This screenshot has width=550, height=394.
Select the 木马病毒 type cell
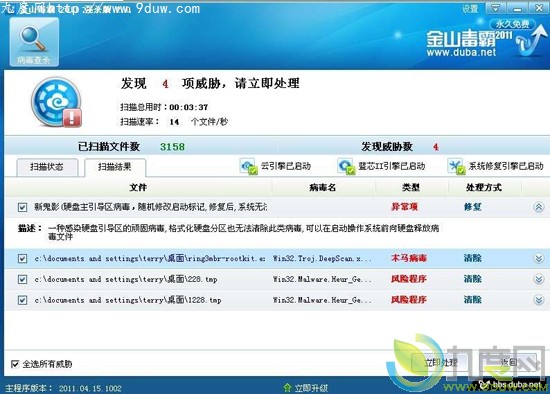409,258
